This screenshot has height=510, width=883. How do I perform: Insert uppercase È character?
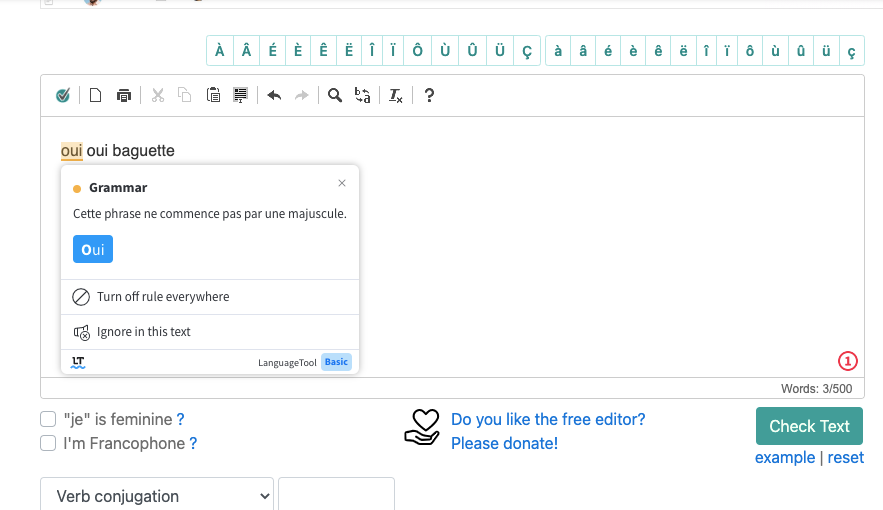tap(298, 51)
